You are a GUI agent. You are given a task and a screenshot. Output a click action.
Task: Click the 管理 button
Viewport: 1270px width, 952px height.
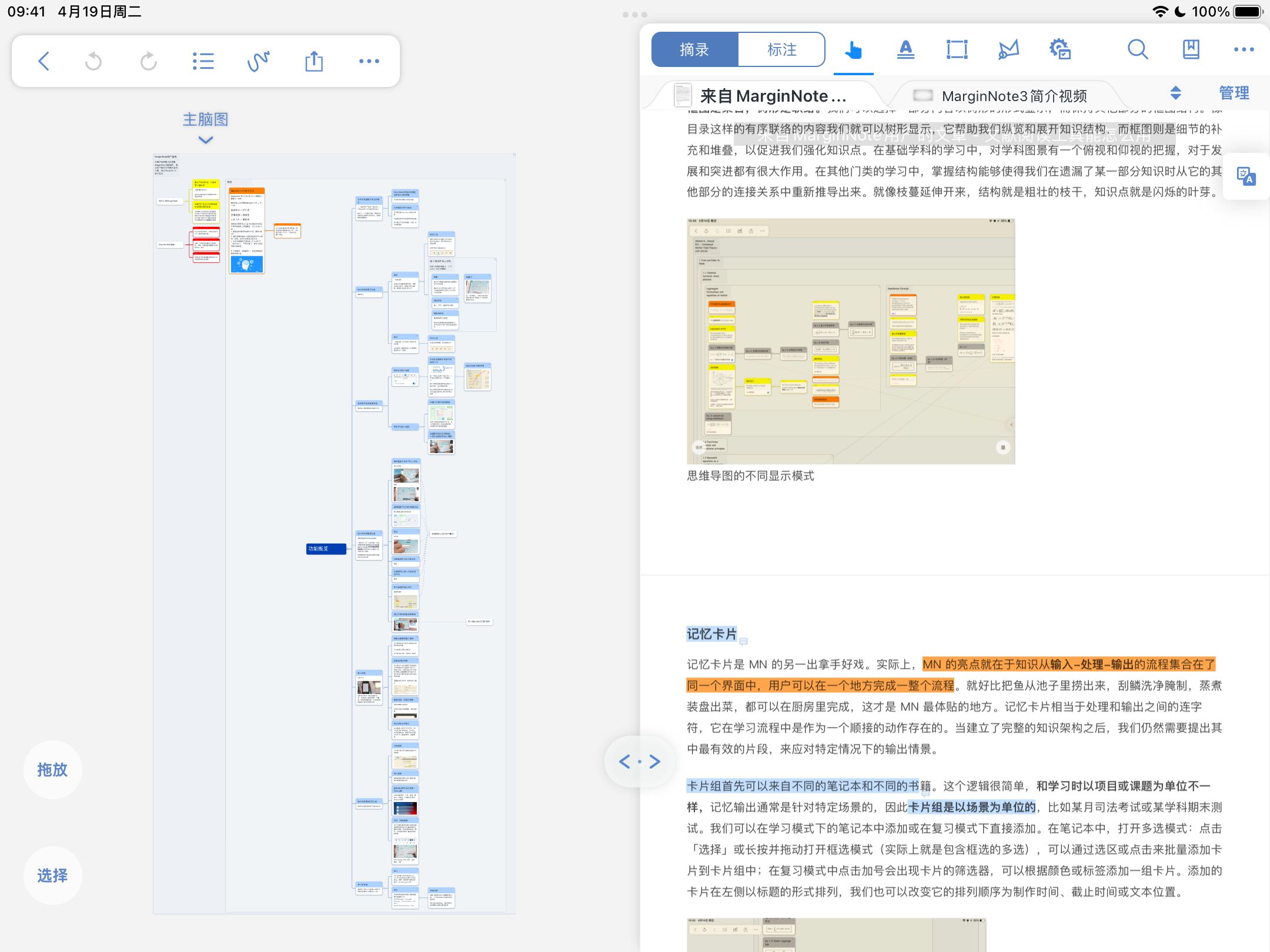point(1234,93)
